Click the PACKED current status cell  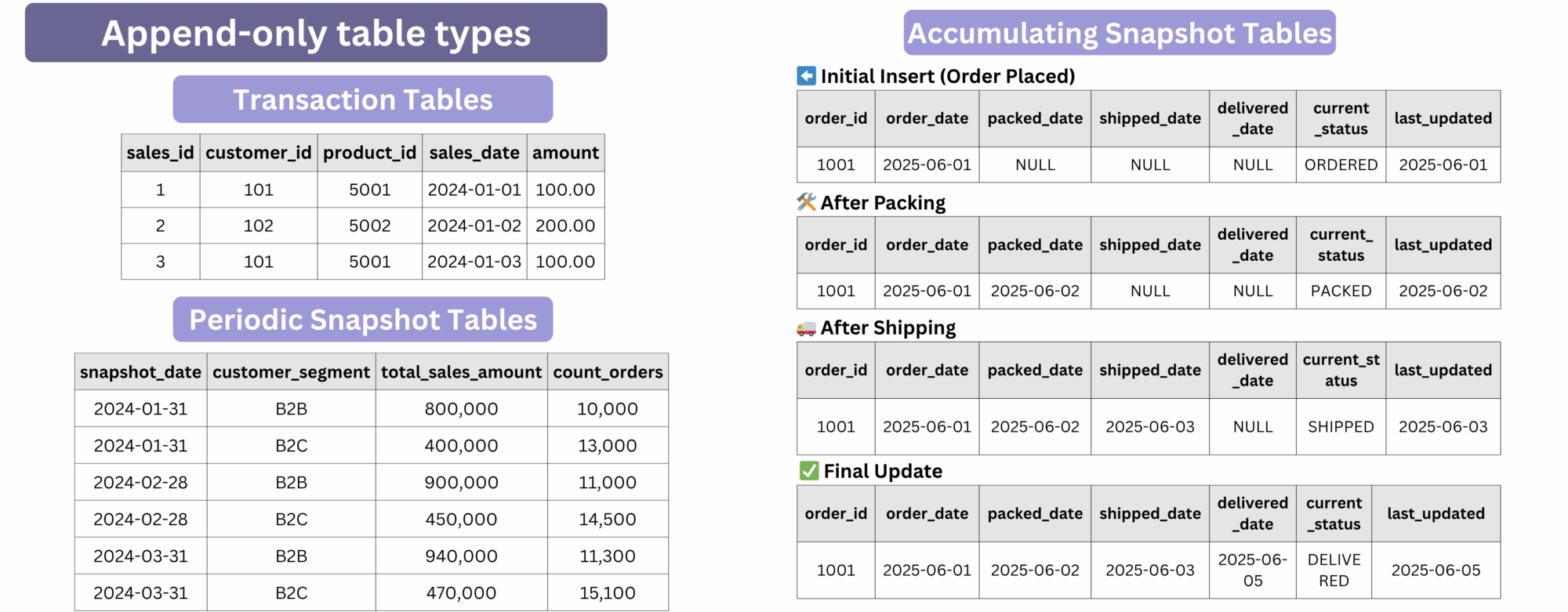[1341, 292]
